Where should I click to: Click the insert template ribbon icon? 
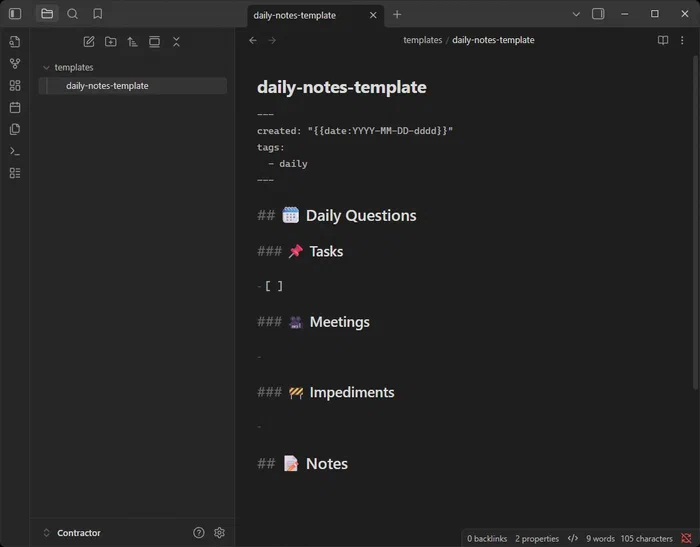[15, 129]
